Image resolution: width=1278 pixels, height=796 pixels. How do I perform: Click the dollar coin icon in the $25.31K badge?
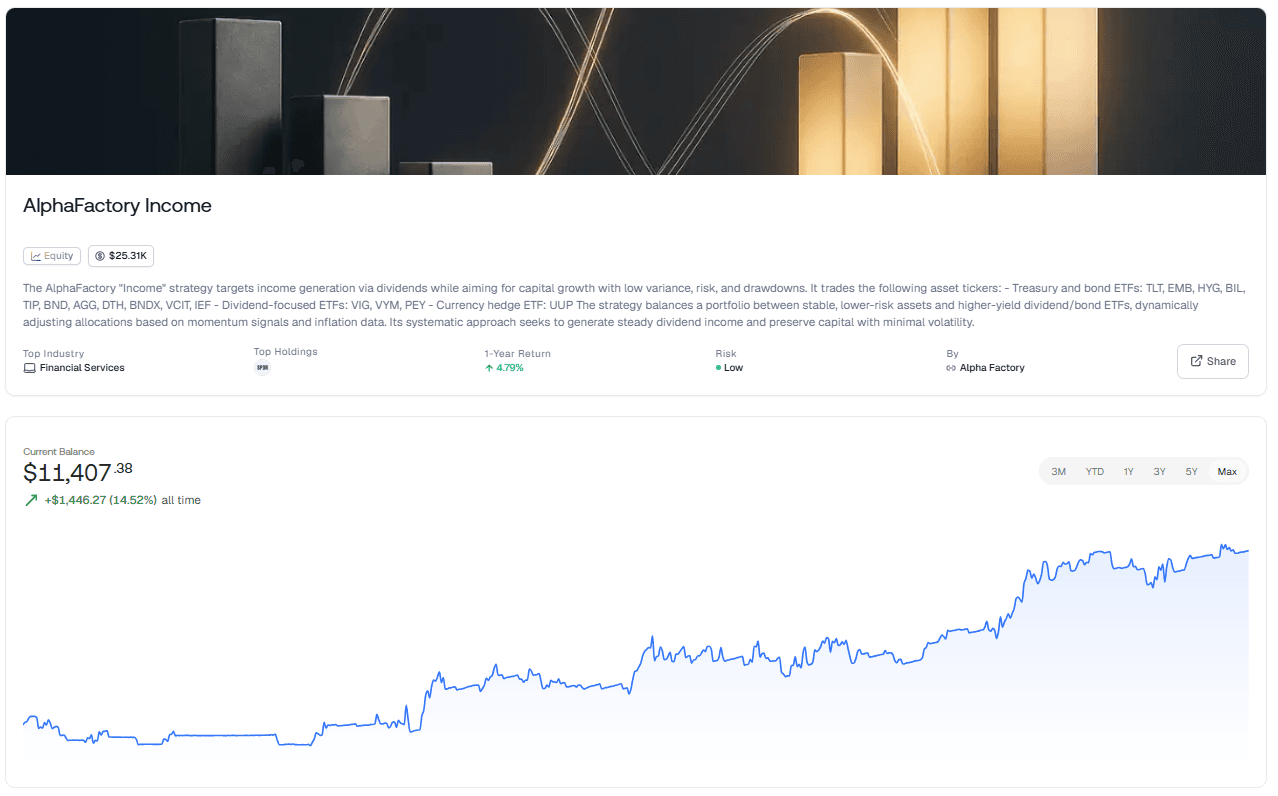[100, 256]
